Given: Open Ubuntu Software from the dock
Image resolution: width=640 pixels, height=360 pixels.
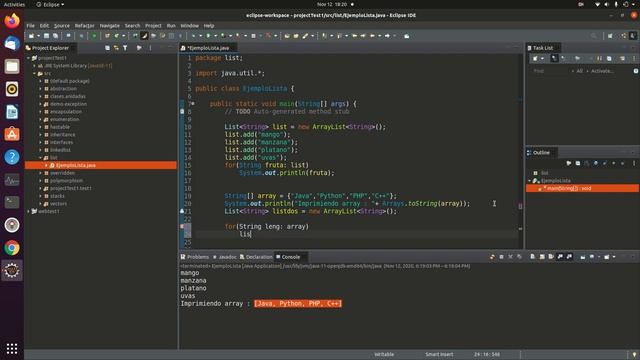Looking at the screenshot, I should [12, 134].
